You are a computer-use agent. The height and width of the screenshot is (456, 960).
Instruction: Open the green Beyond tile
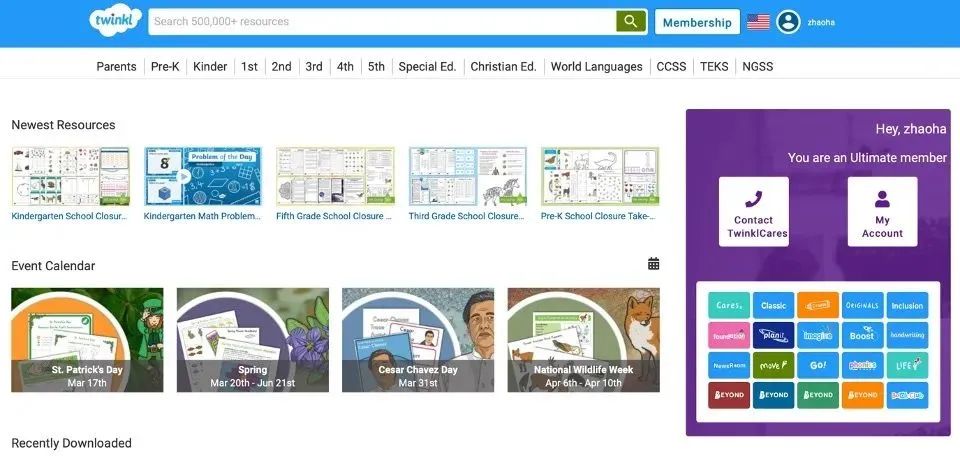point(818,395)
